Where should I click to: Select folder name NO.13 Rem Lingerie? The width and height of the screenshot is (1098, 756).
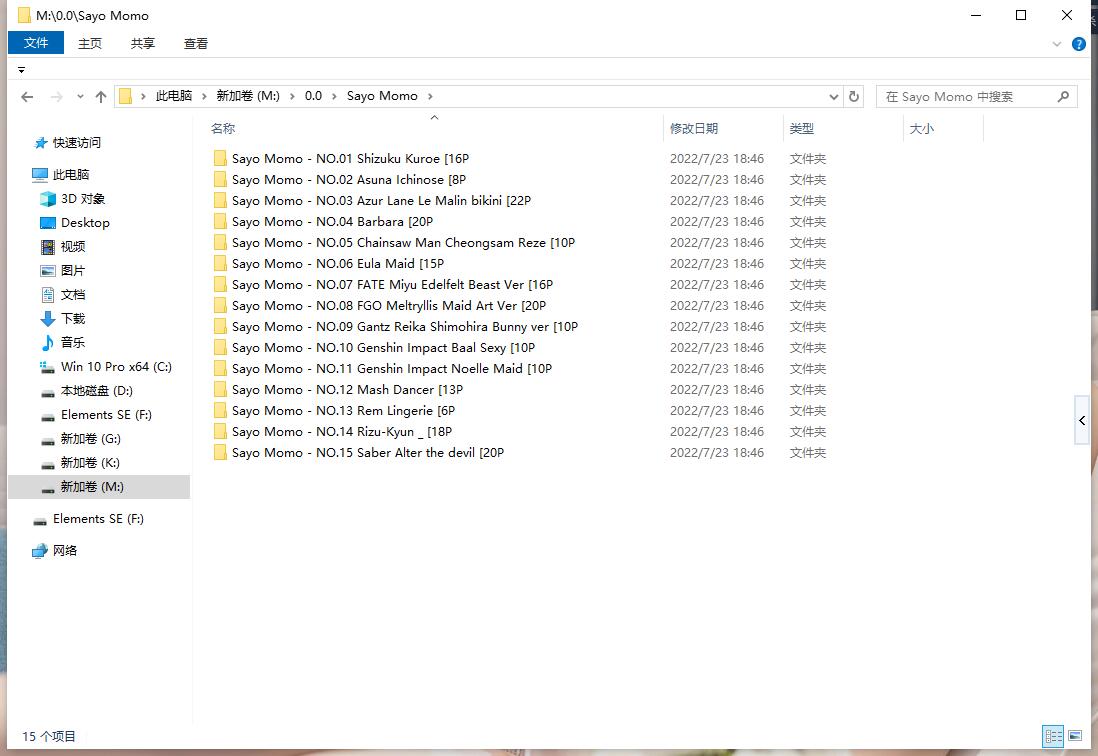[x=343, y=410]
